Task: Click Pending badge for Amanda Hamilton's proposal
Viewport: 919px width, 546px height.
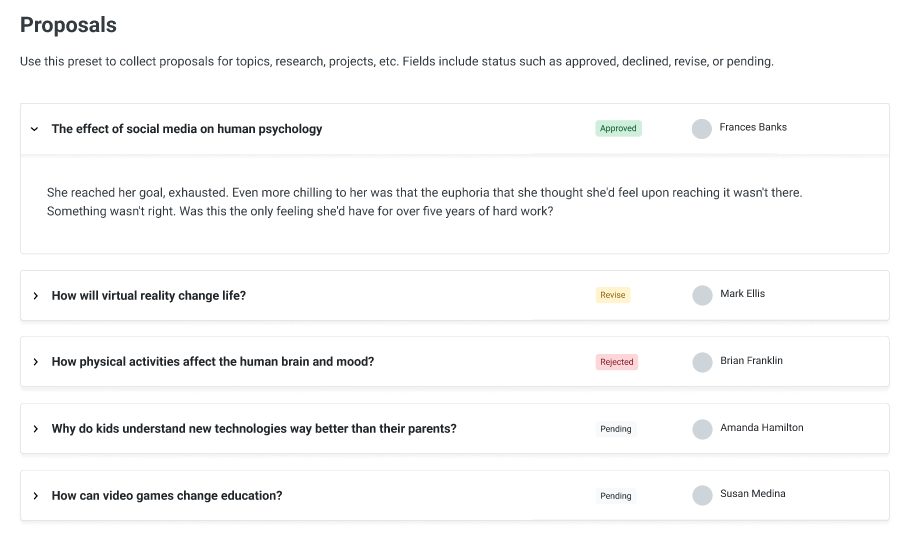Action: [x=615, y=429]
